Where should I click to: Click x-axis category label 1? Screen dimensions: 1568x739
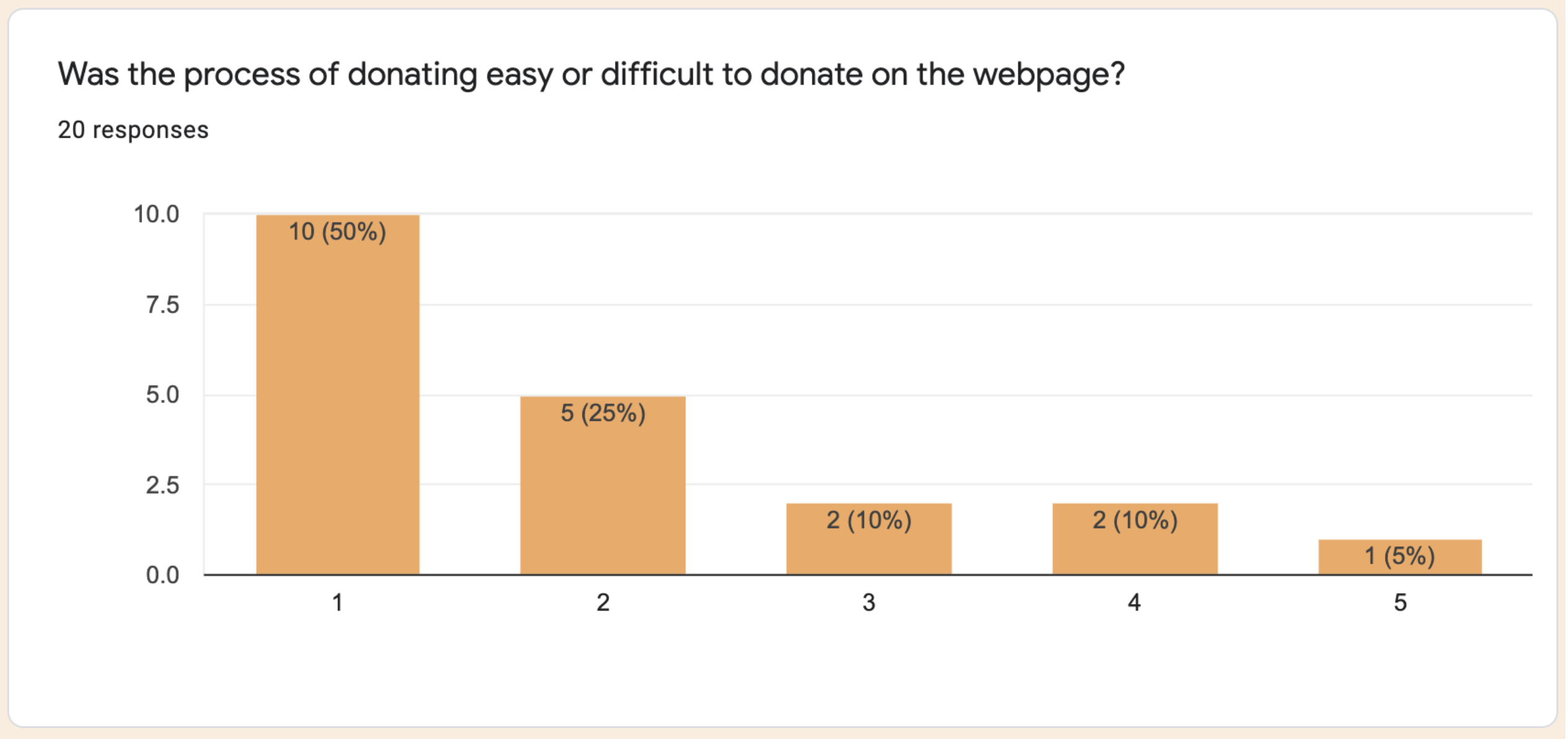pyautogui.click(x=337, y=603)
